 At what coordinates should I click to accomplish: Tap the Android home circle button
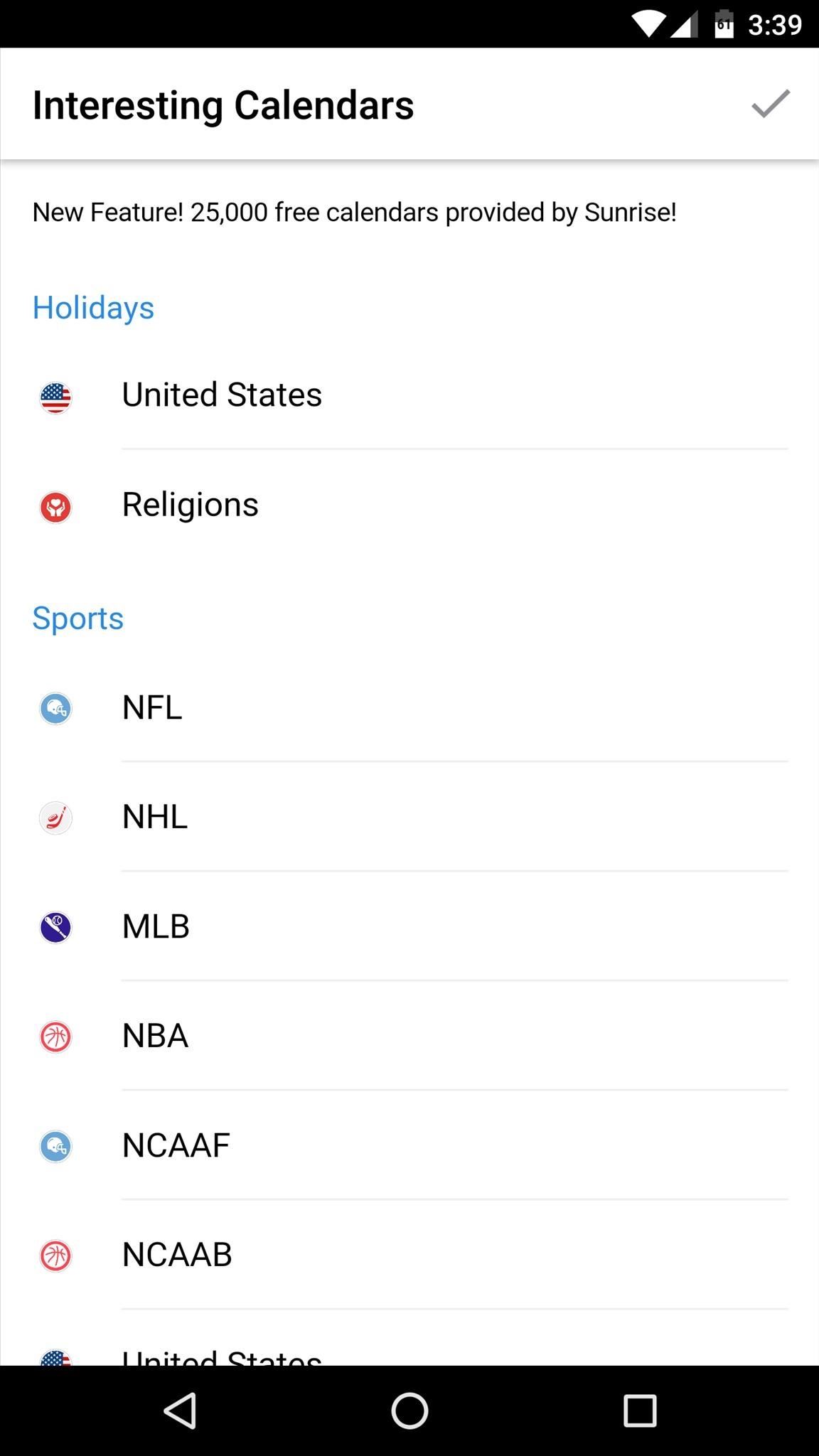(409, 1410)
